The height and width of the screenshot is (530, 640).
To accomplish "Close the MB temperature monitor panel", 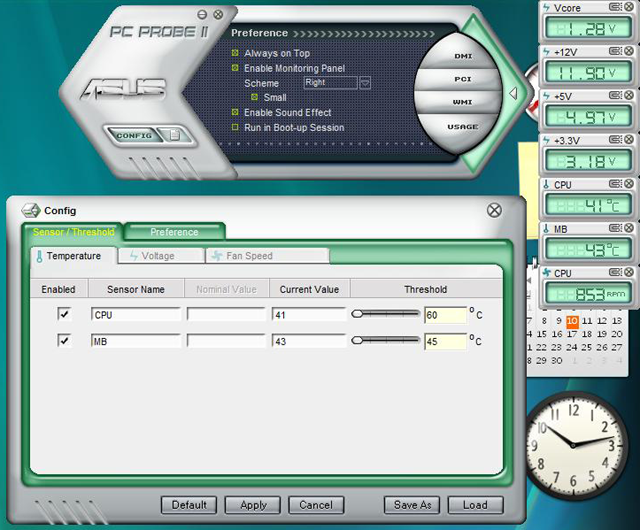I will pos(629,227).
